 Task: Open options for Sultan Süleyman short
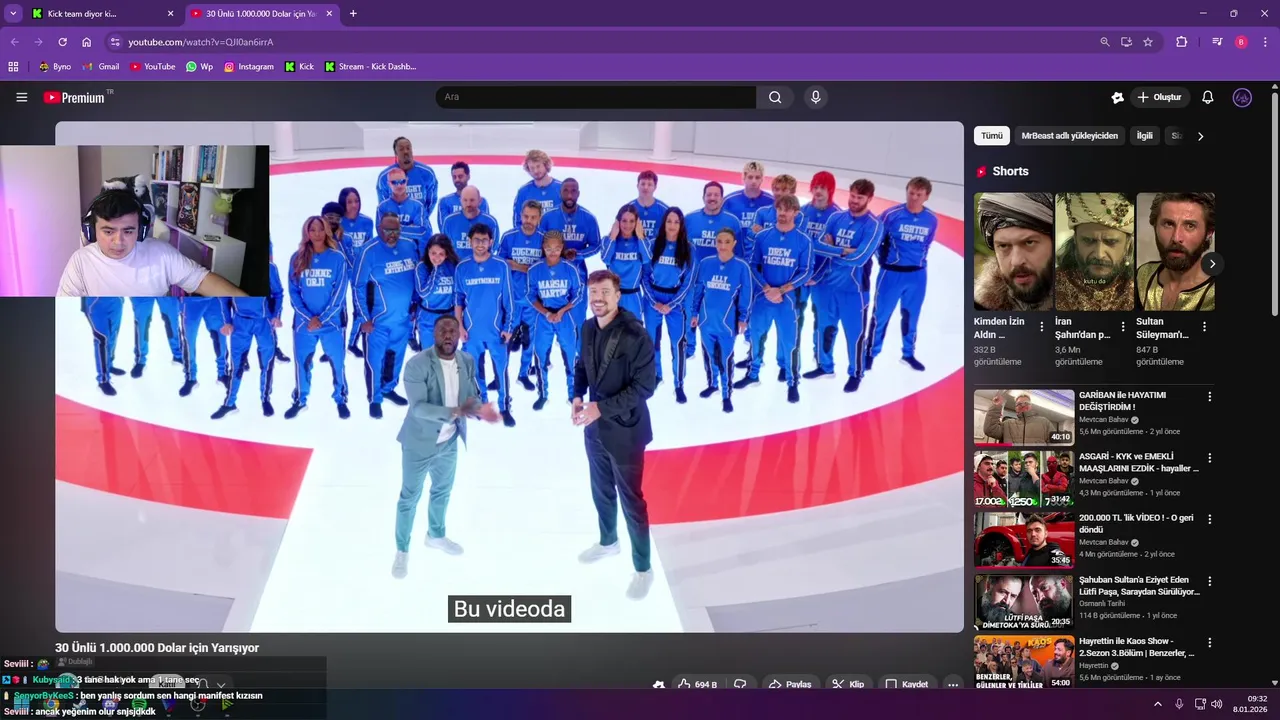[x=1204, y=327]
